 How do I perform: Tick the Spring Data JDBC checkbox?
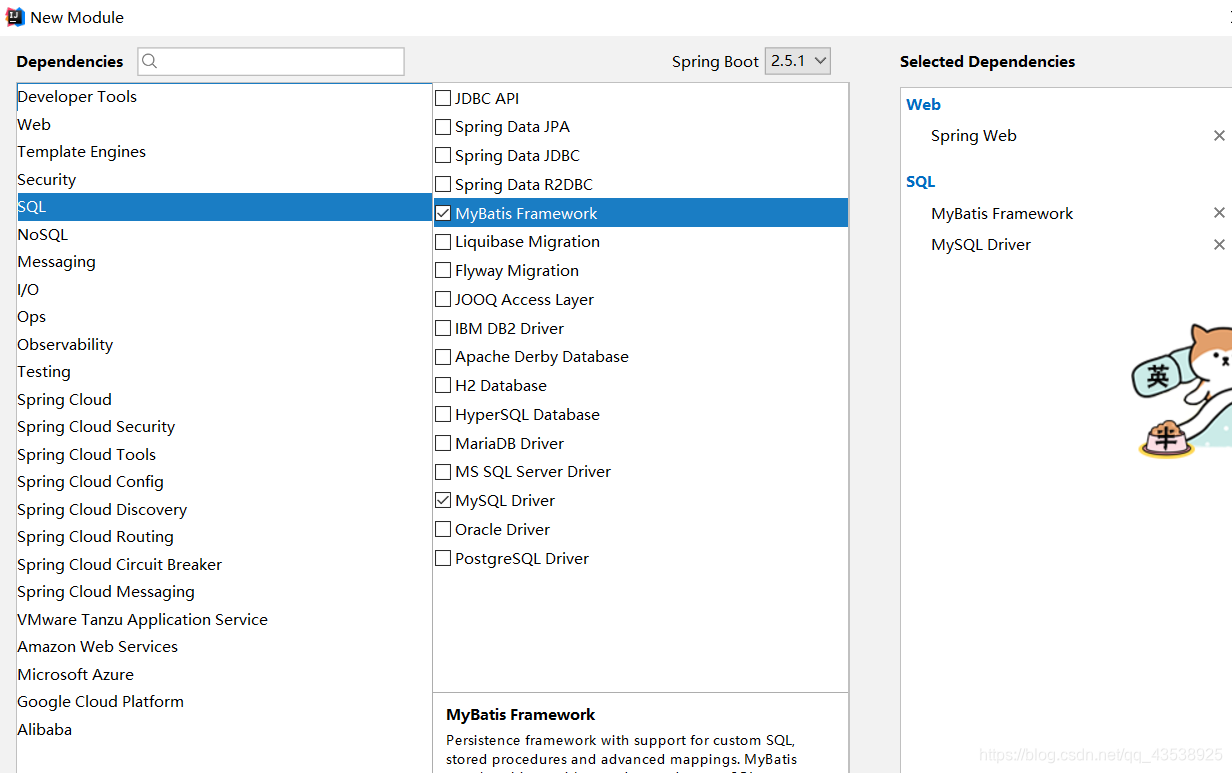[x=443, y=156]
